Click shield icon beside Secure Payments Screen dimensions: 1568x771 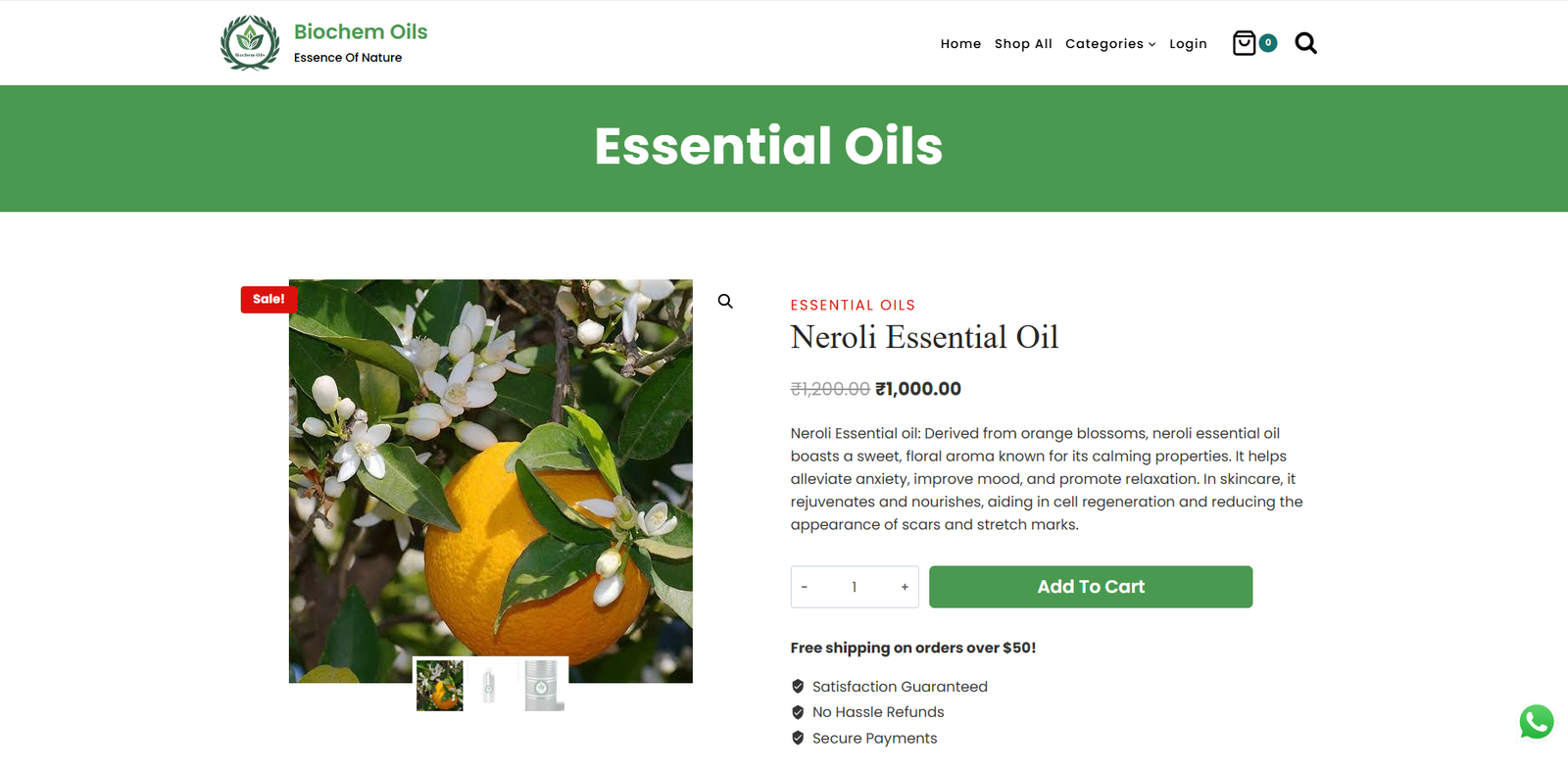[x=798, y=738]
